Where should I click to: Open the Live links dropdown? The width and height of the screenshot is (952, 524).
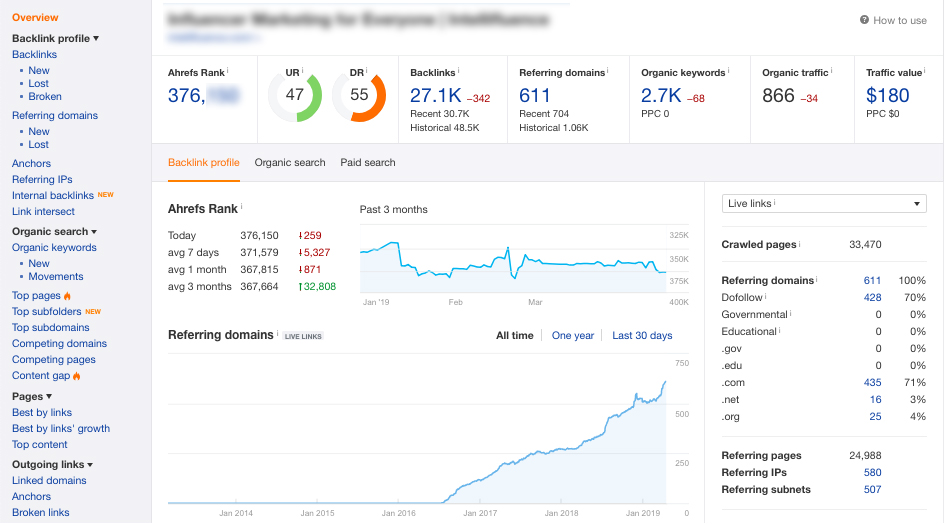pyautogui.click(x=824, y=204)
